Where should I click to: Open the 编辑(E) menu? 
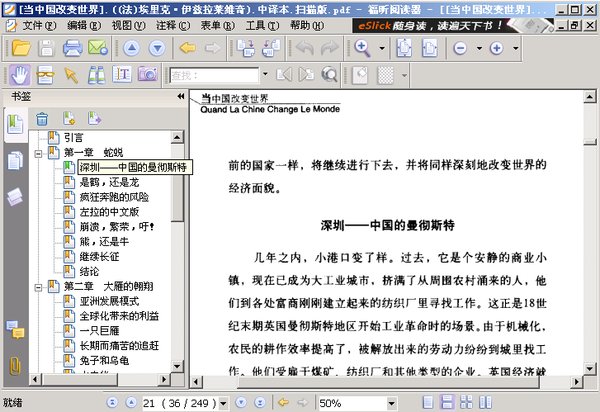pos(84,26)
